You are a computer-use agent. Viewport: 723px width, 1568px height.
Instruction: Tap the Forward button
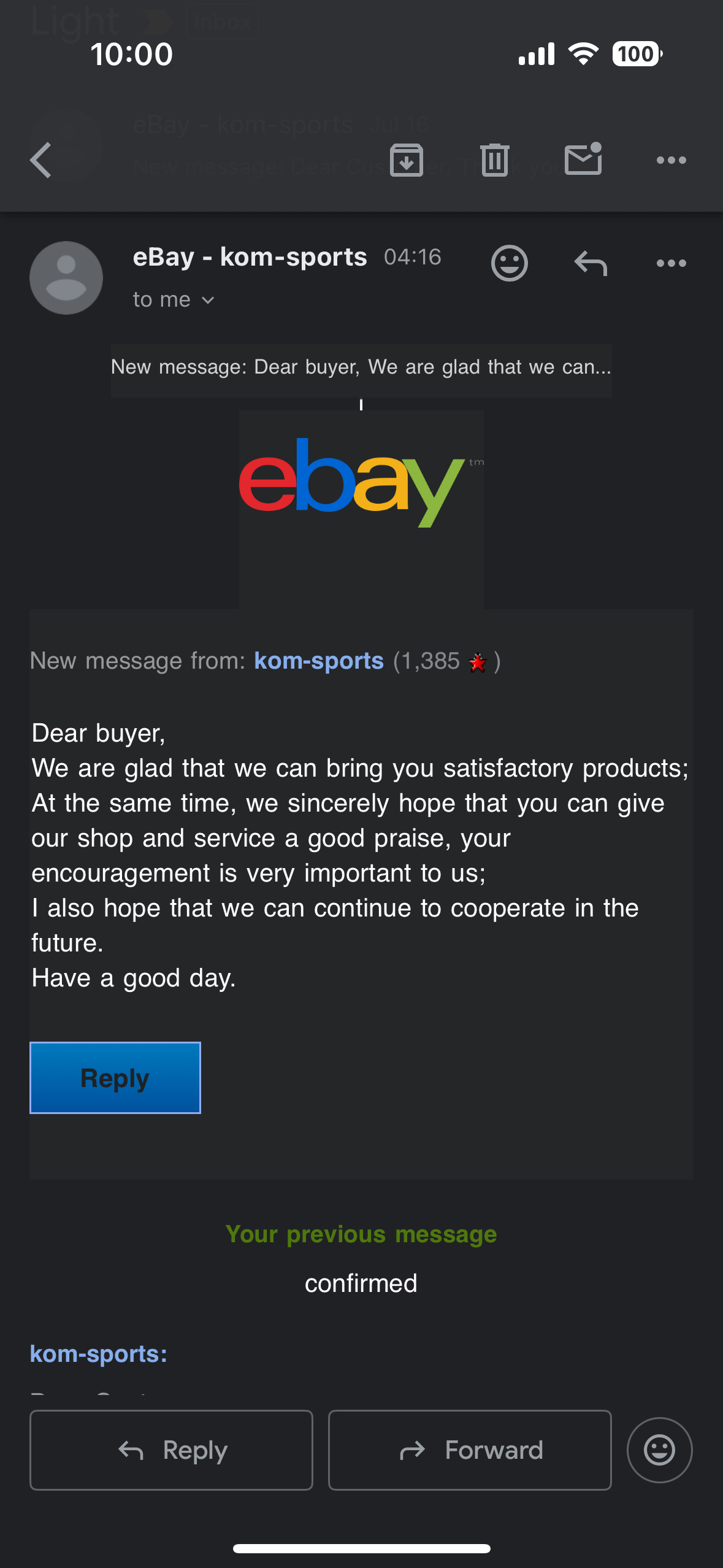coord(470,1450)
